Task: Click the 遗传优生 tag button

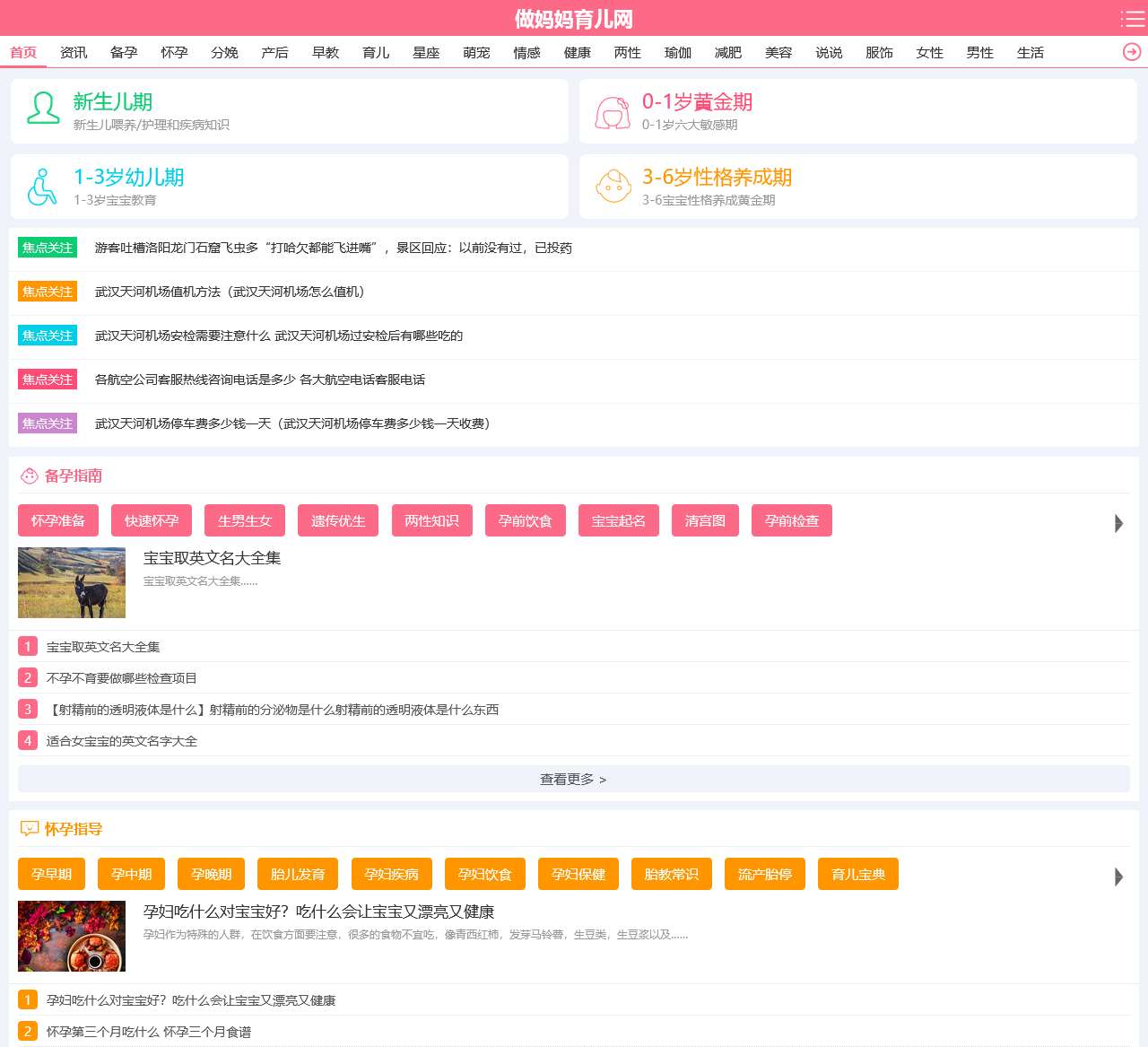Action: click(338, 520)
